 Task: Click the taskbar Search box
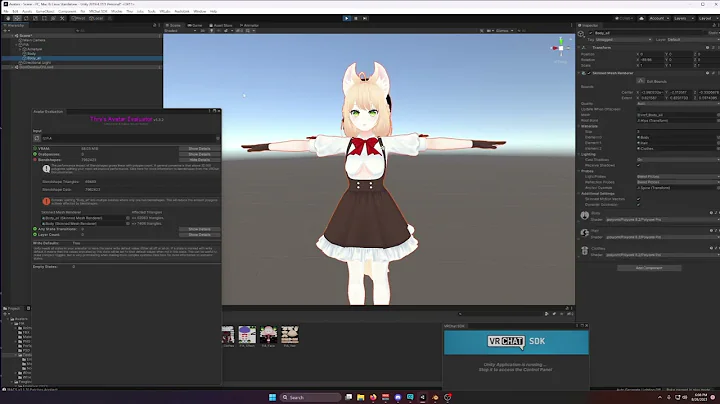tap(311, 397)
